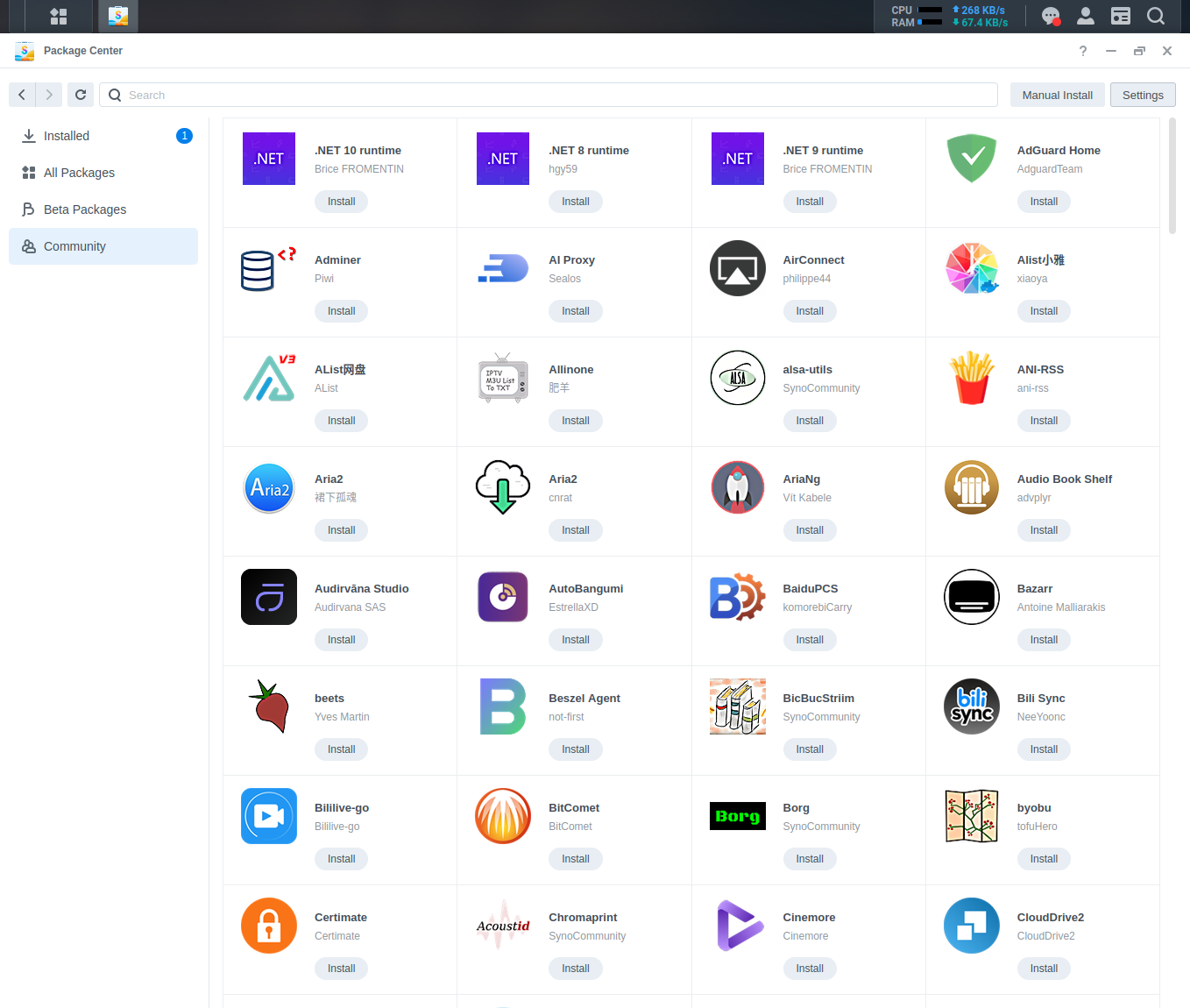
Task: Open the AI Proxy package icon
Action: click(x=503, y=268)
